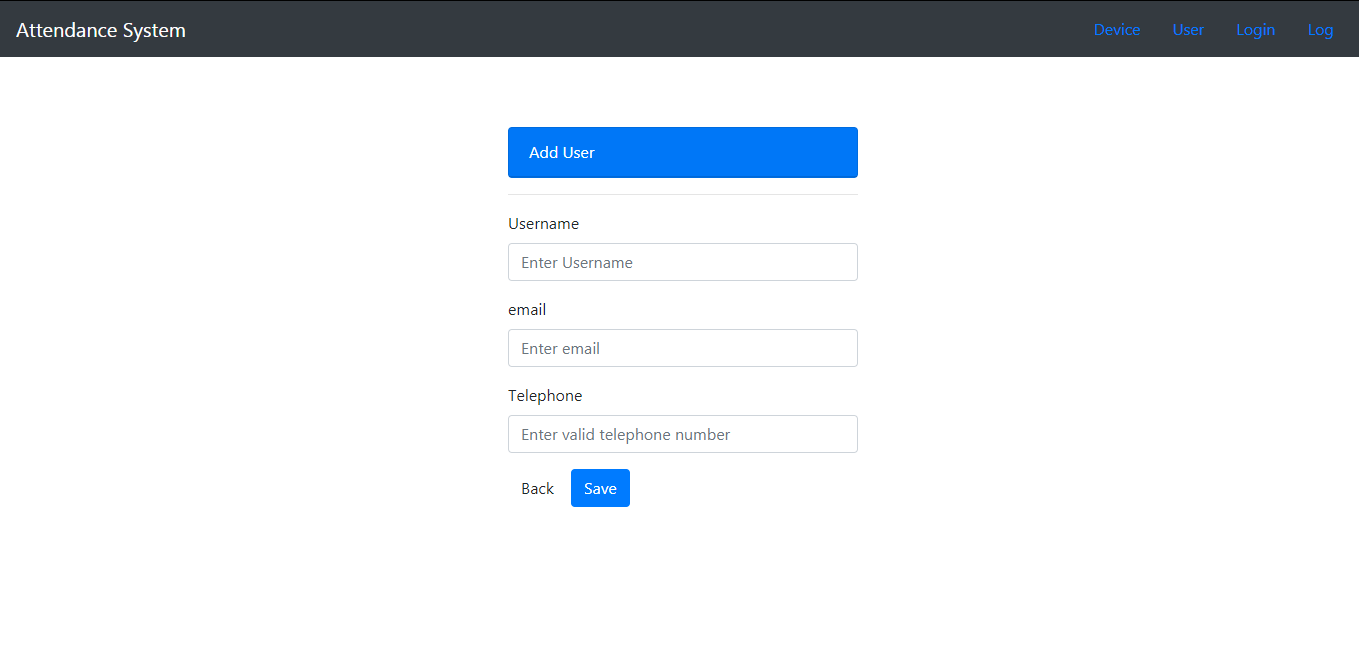Screen dimensions: 1359x646
Task: Save the new user
Action: pyautogui.click(x=600, y=488)
